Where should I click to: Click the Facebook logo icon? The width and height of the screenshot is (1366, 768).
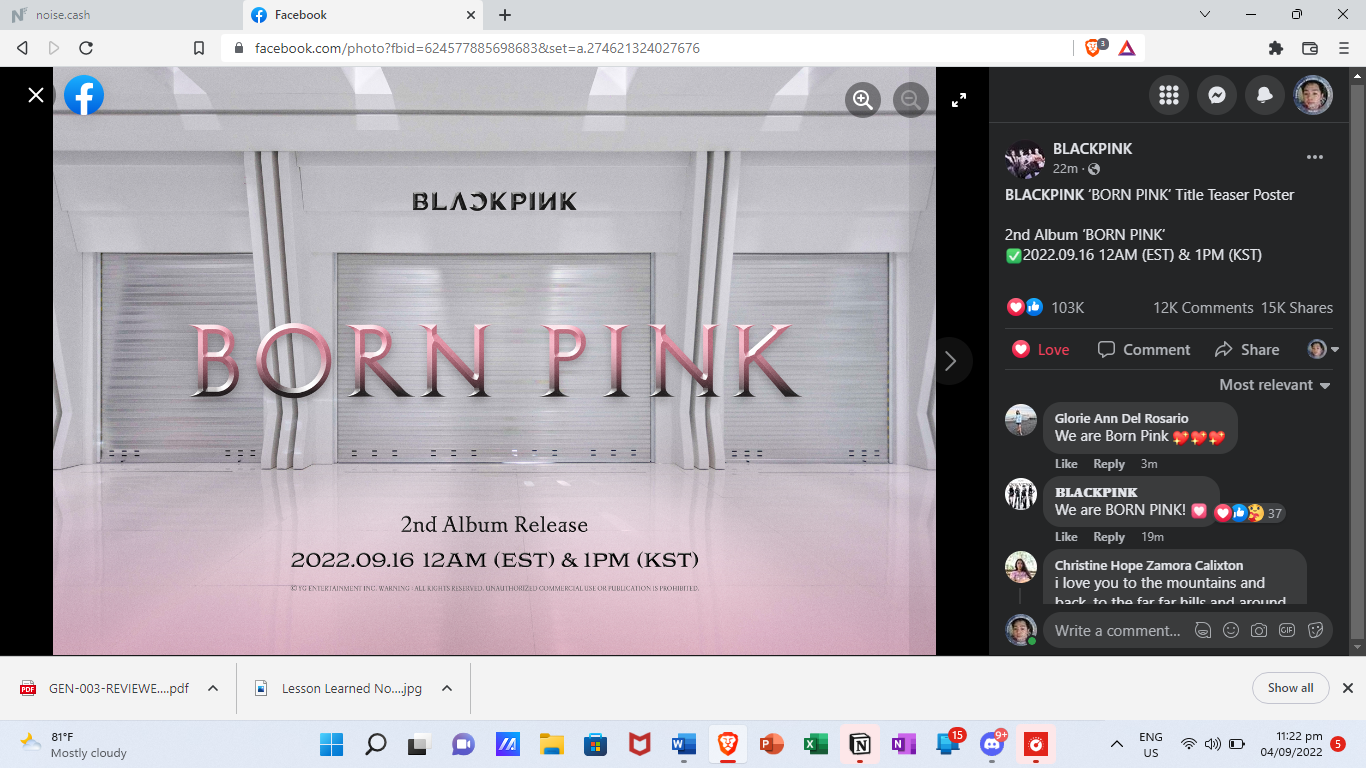point(84,95)
